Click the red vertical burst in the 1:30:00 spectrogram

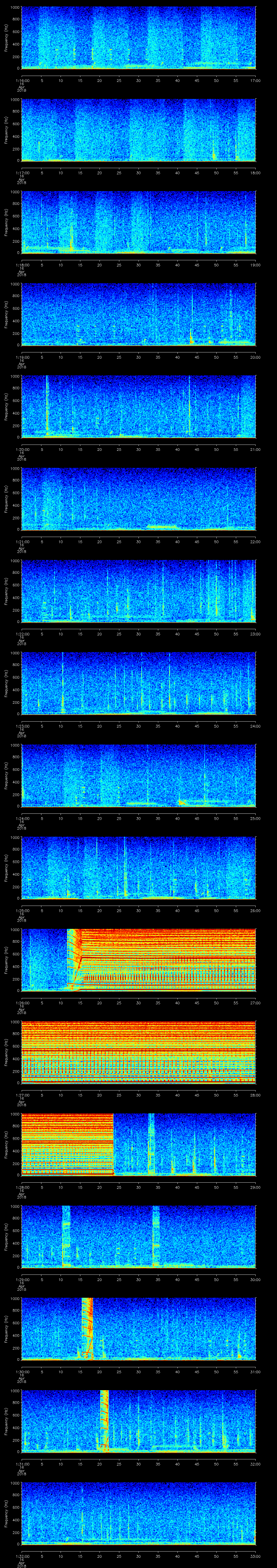coord(87,1328)
